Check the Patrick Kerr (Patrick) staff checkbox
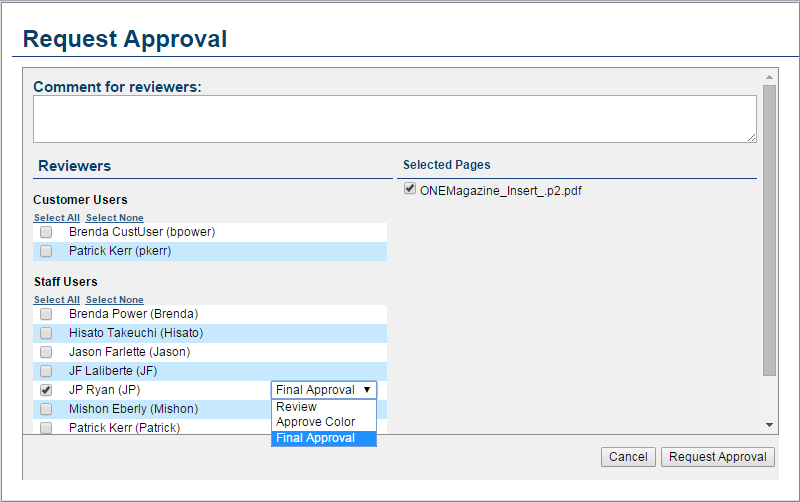This screenshot has width=800, height=502. pyautogui.click(x=46, y=427)
